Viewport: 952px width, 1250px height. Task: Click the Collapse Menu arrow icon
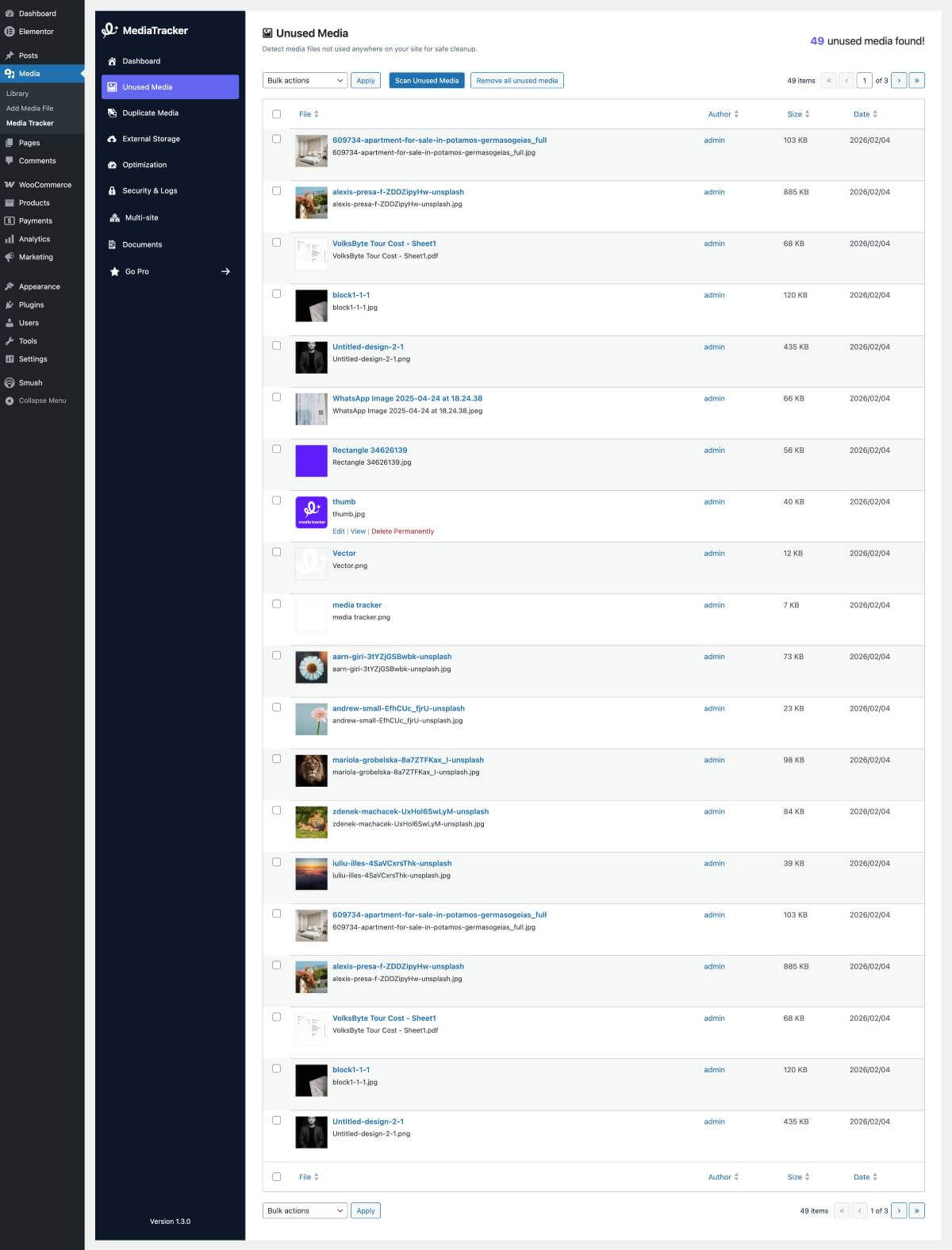10,401
